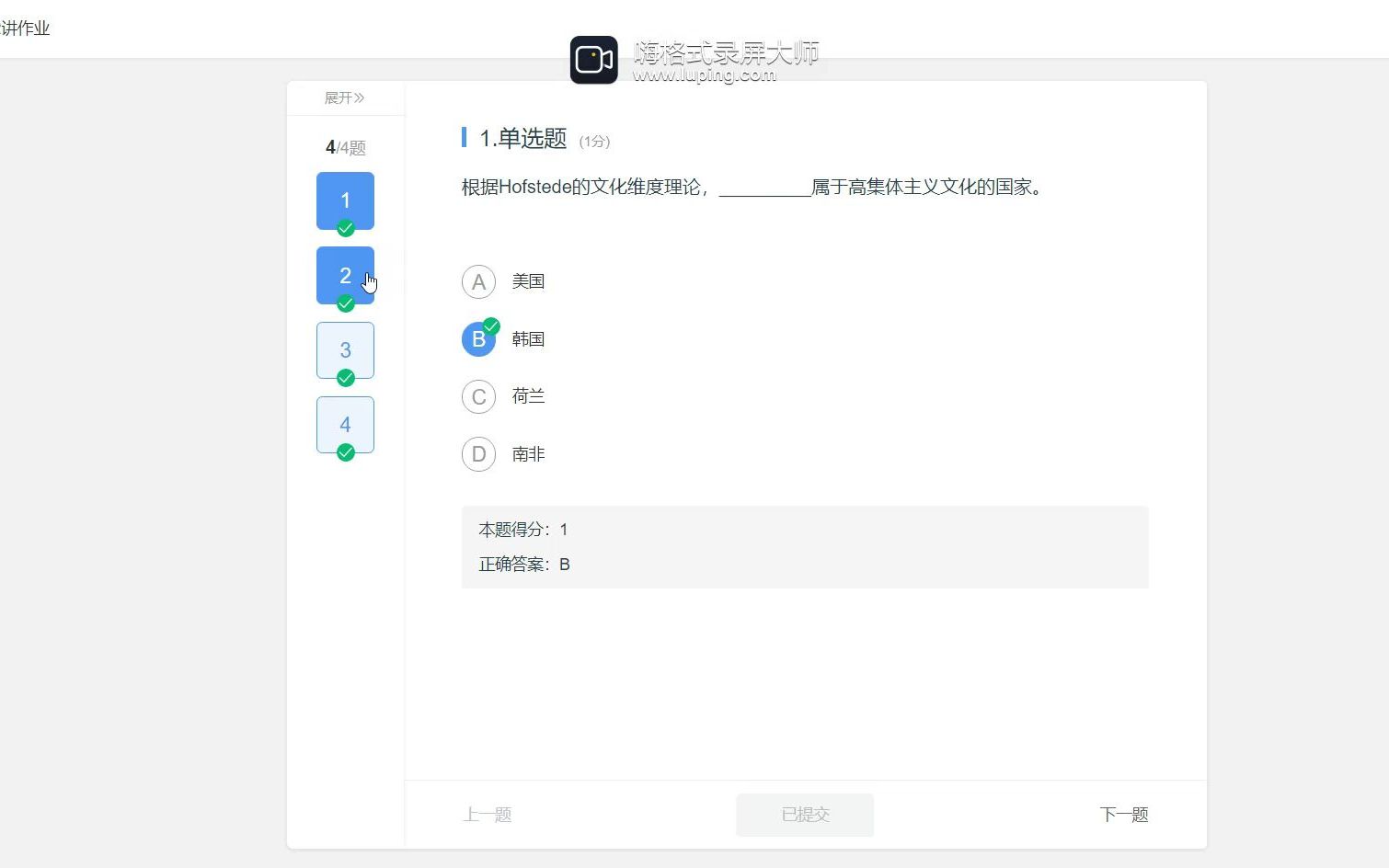Expand the question list with 展开
This screenshot has height=868, width=1389.
345,97
